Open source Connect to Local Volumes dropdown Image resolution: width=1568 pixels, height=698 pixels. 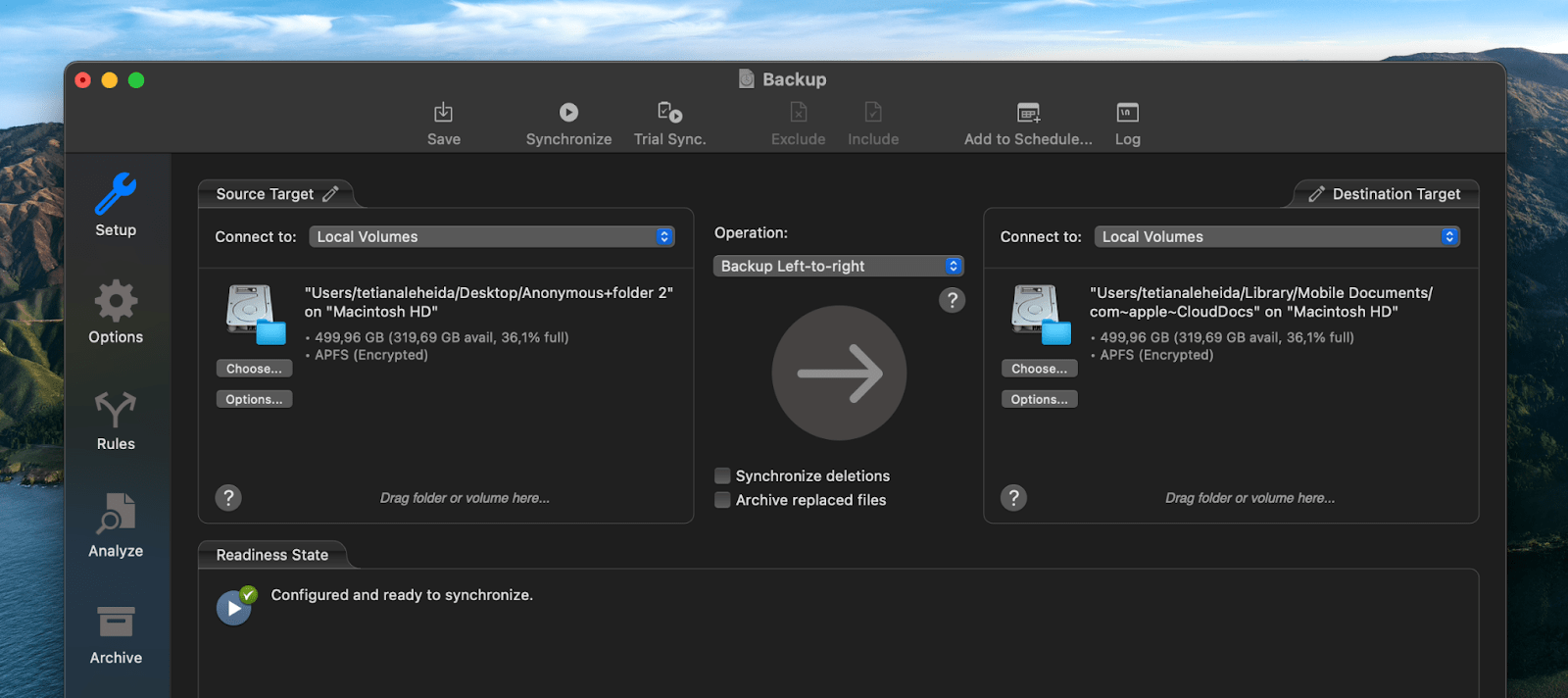[492, 236]
